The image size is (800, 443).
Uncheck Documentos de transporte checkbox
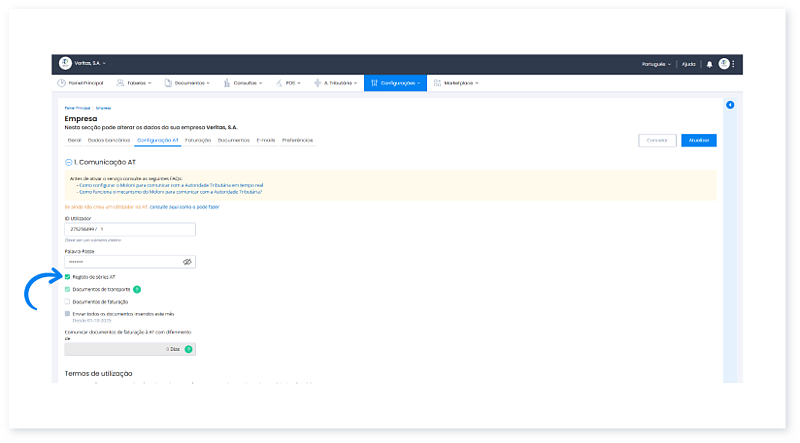[67, 289]
